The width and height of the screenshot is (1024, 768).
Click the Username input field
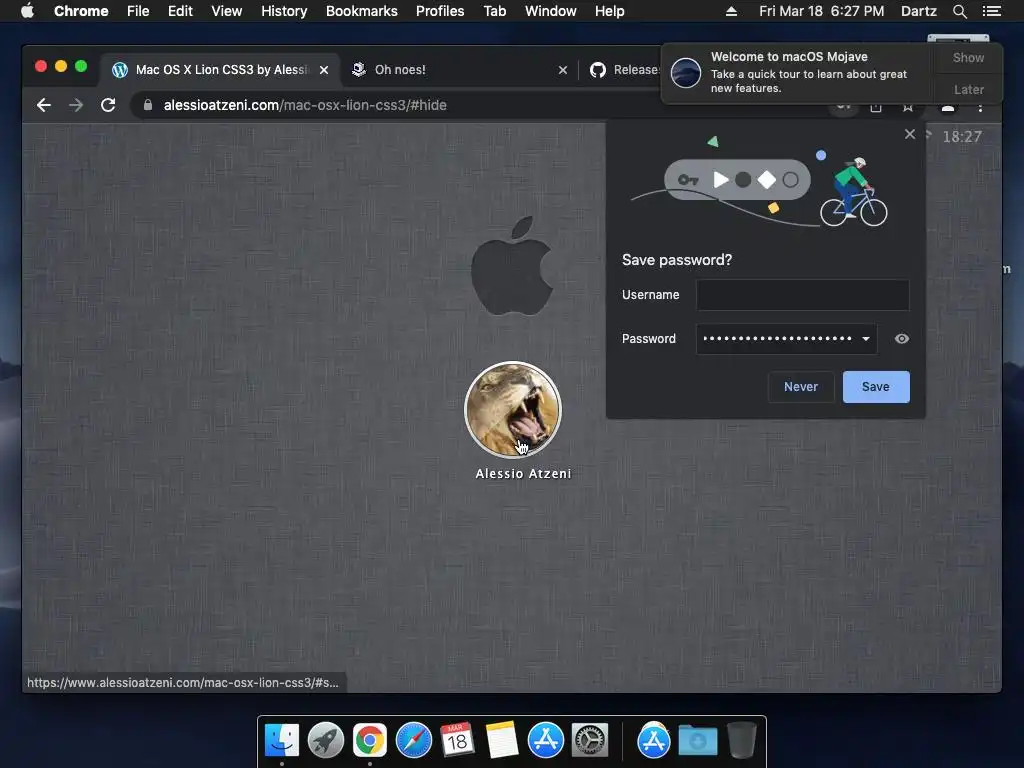pos(802,295)
